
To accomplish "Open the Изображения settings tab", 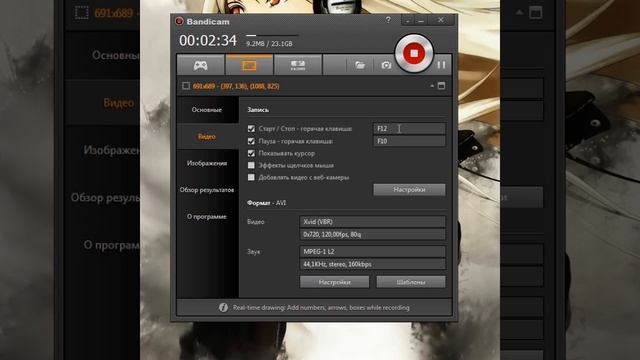I will 207,163.
